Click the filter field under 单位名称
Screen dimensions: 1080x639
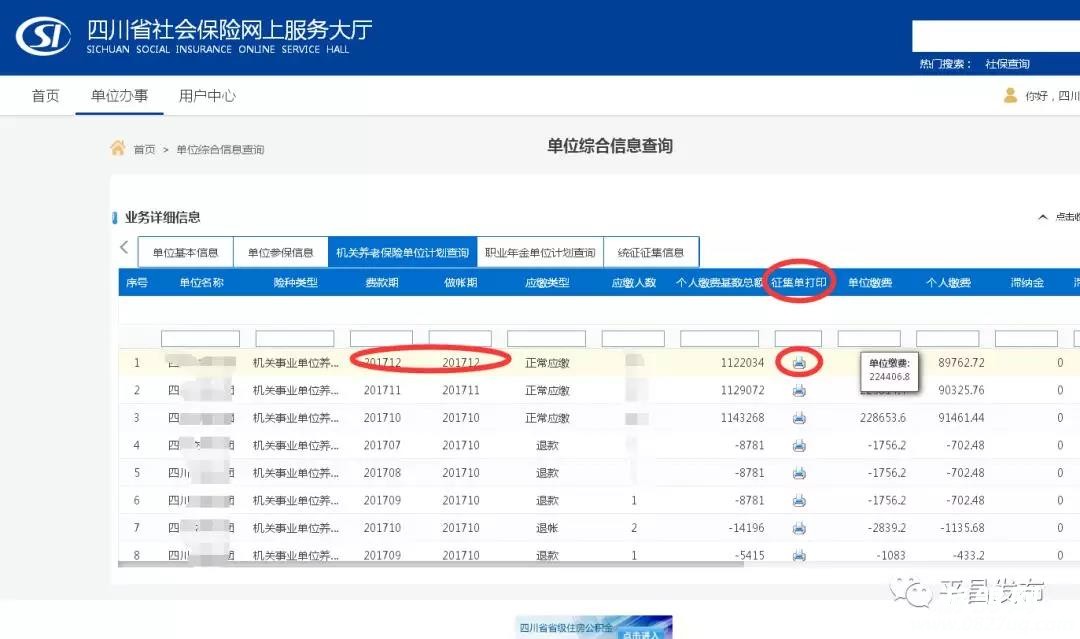pyautogui.click(x=200, y=338)
